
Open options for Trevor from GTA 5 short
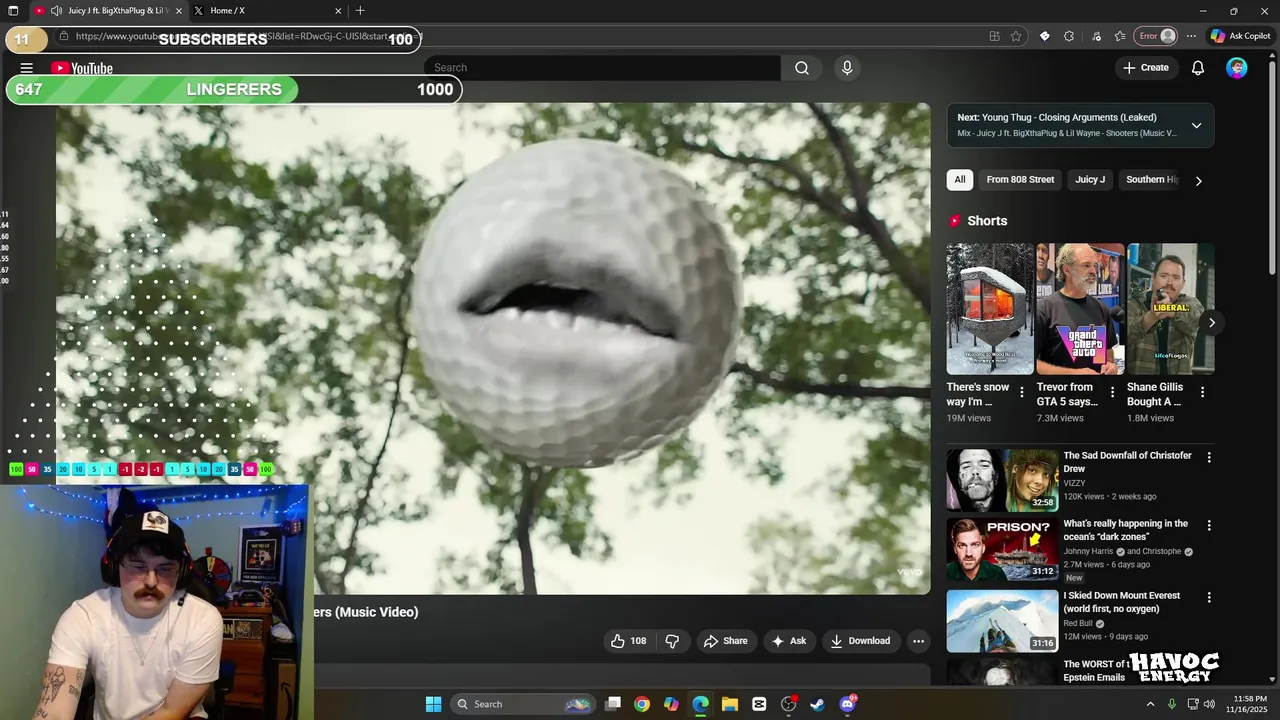(1112, 393)
